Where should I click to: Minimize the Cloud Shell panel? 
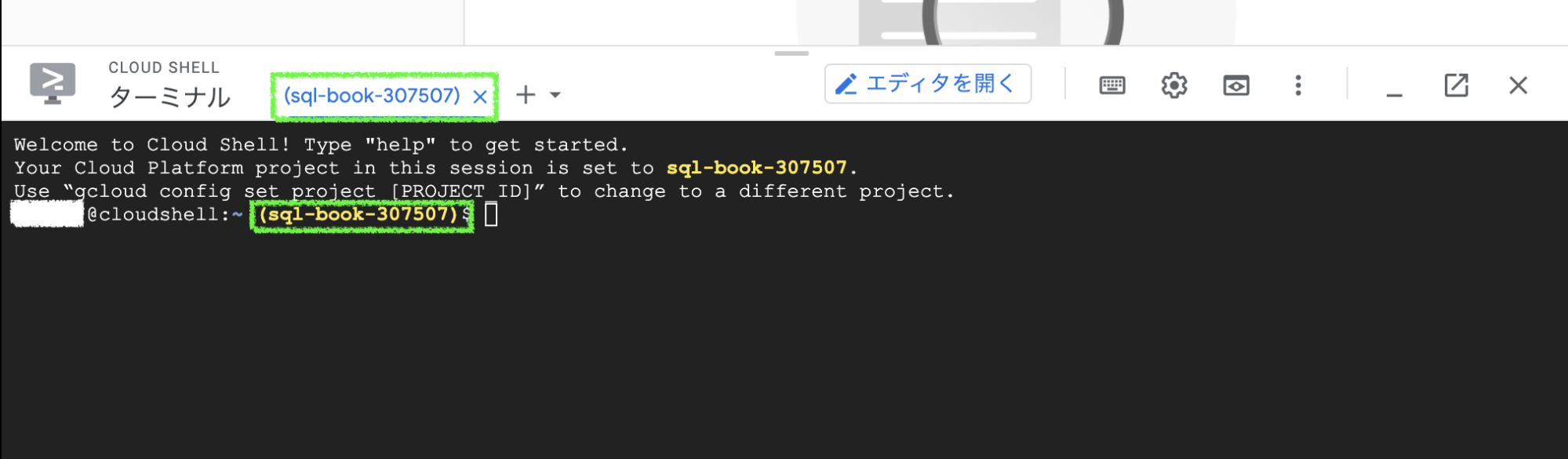[1394, 88]
